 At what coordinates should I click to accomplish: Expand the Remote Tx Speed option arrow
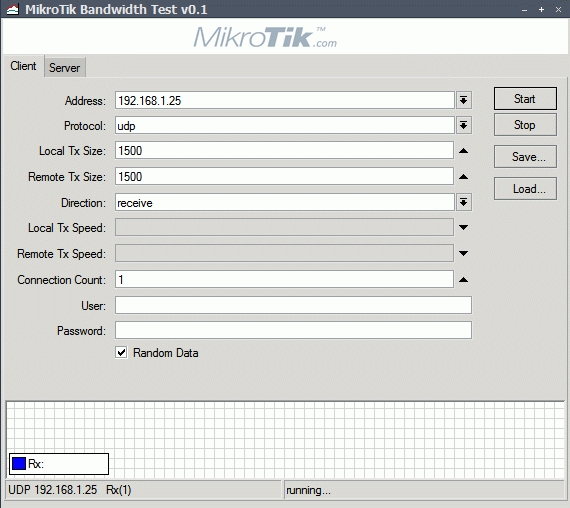click(463, 253)
